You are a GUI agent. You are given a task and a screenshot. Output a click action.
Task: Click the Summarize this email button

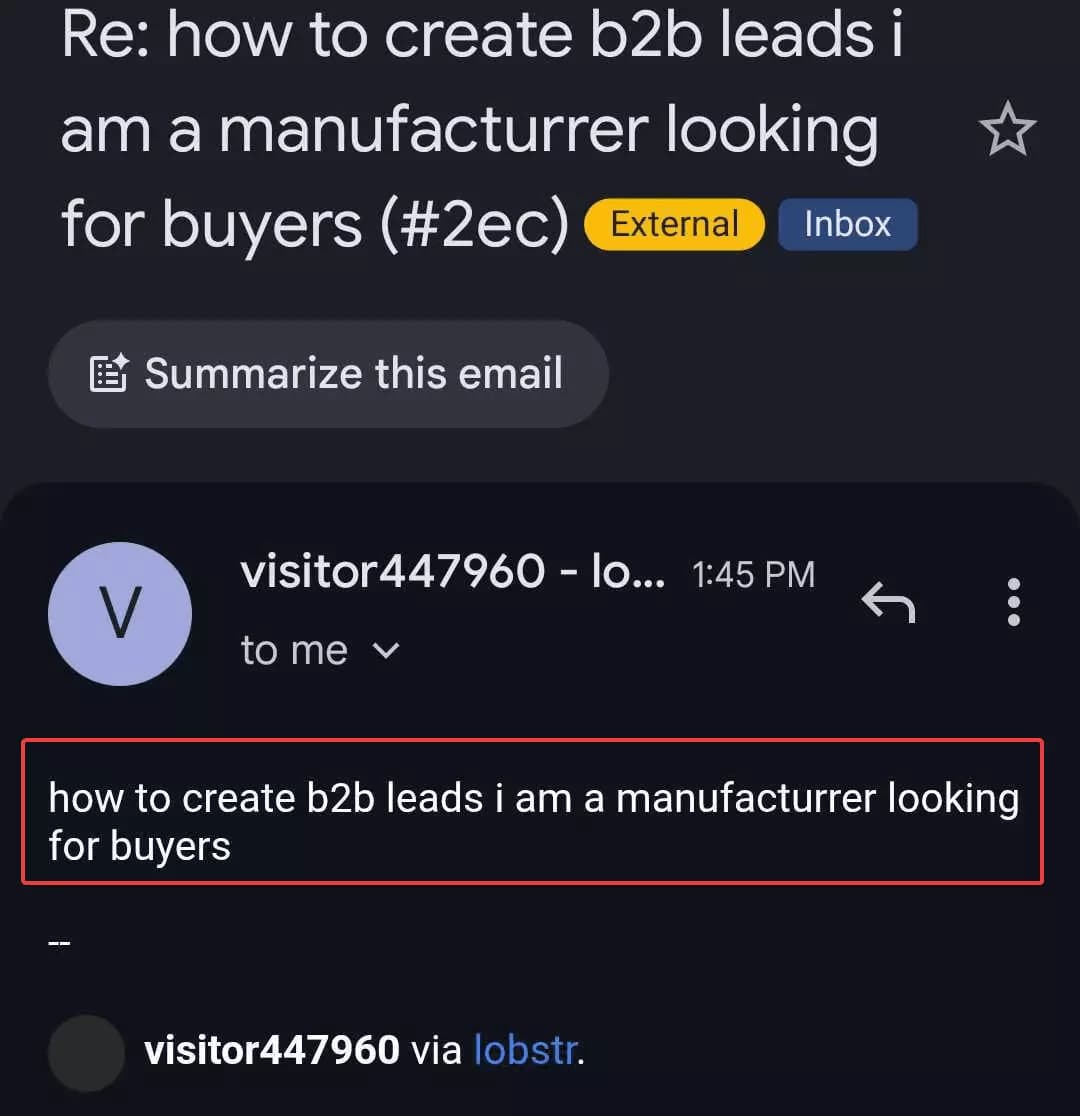tap(328, 374)
